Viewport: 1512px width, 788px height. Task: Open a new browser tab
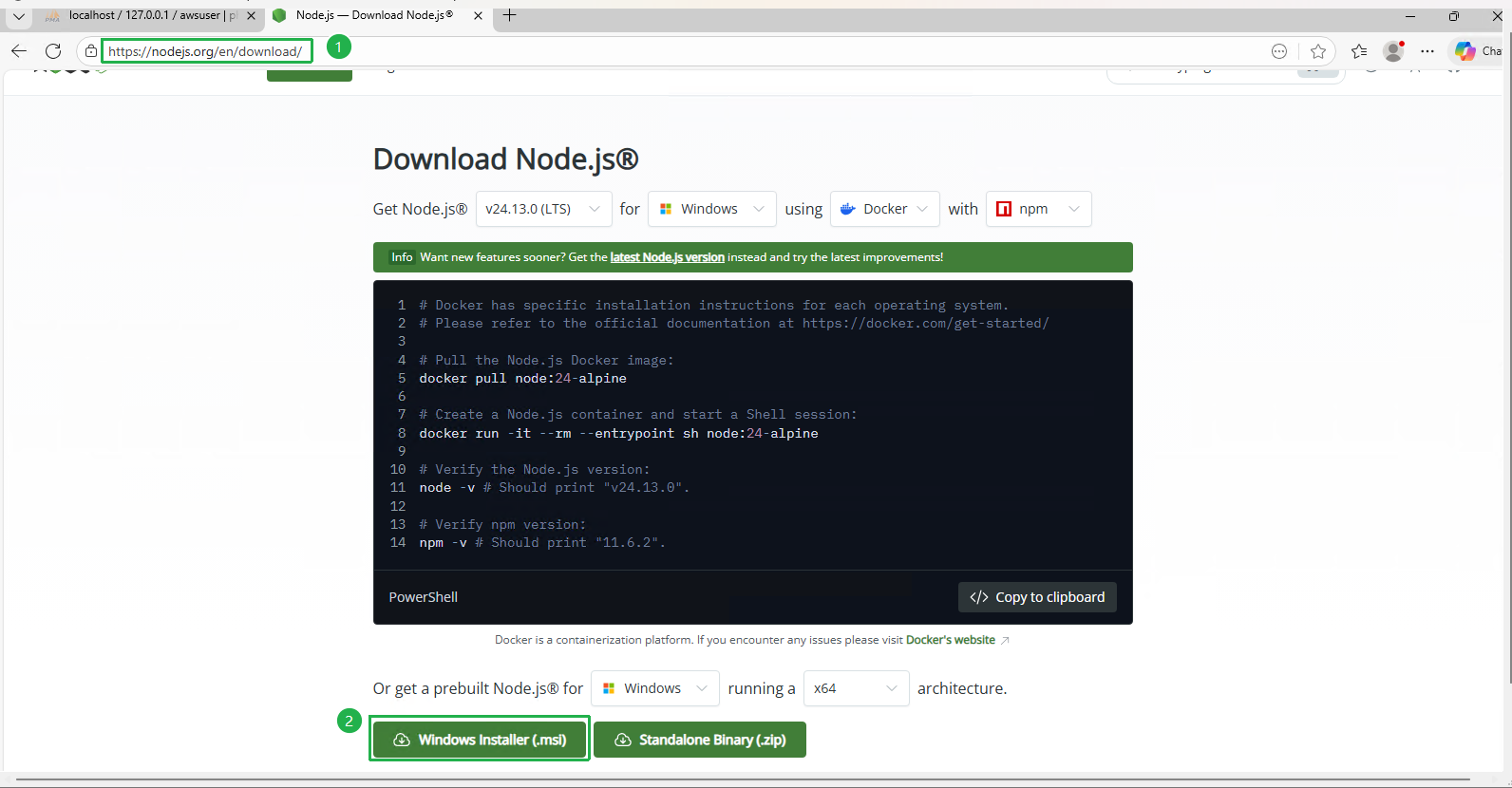[510, 15]
